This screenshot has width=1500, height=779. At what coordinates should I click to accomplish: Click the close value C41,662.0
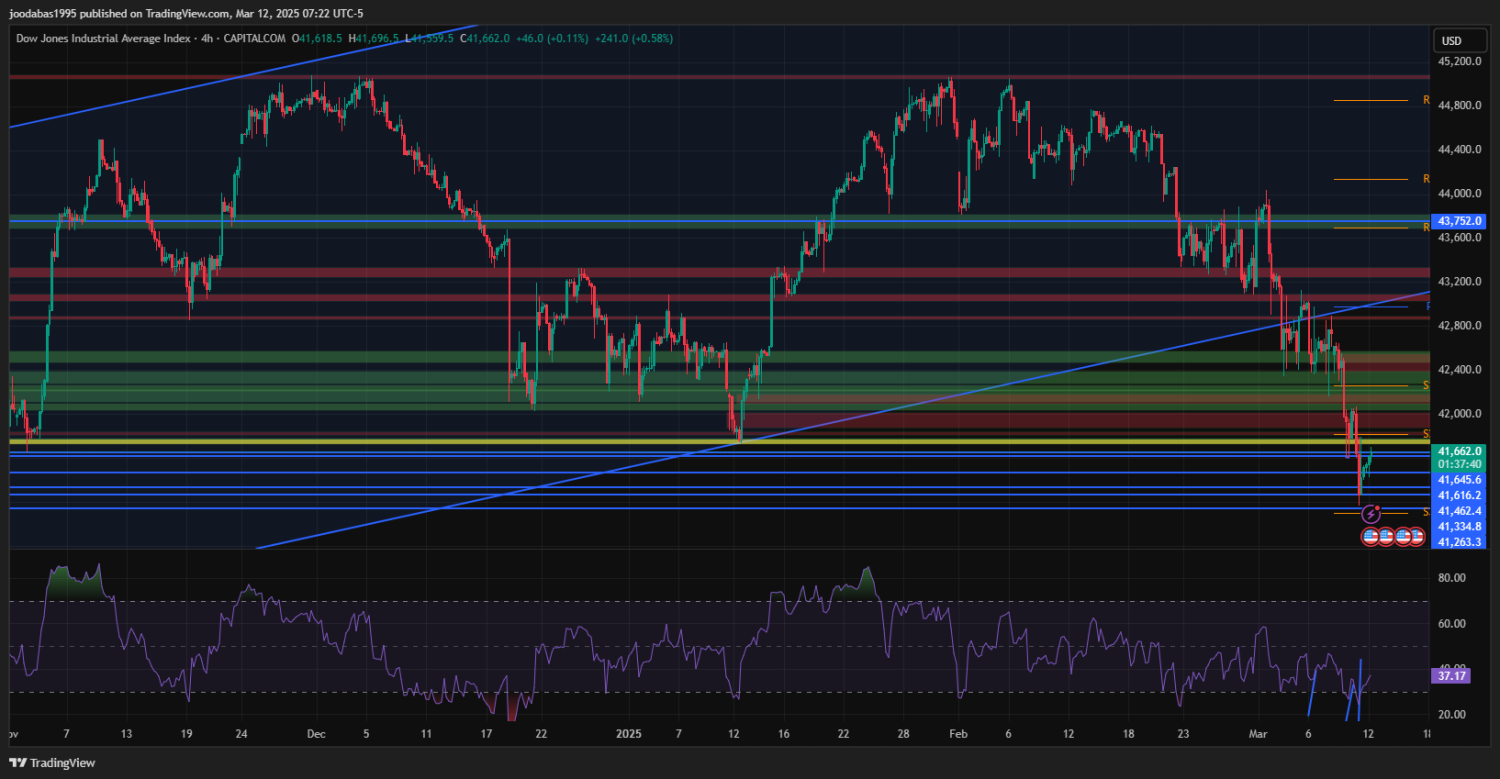click(x=484, y=38)
